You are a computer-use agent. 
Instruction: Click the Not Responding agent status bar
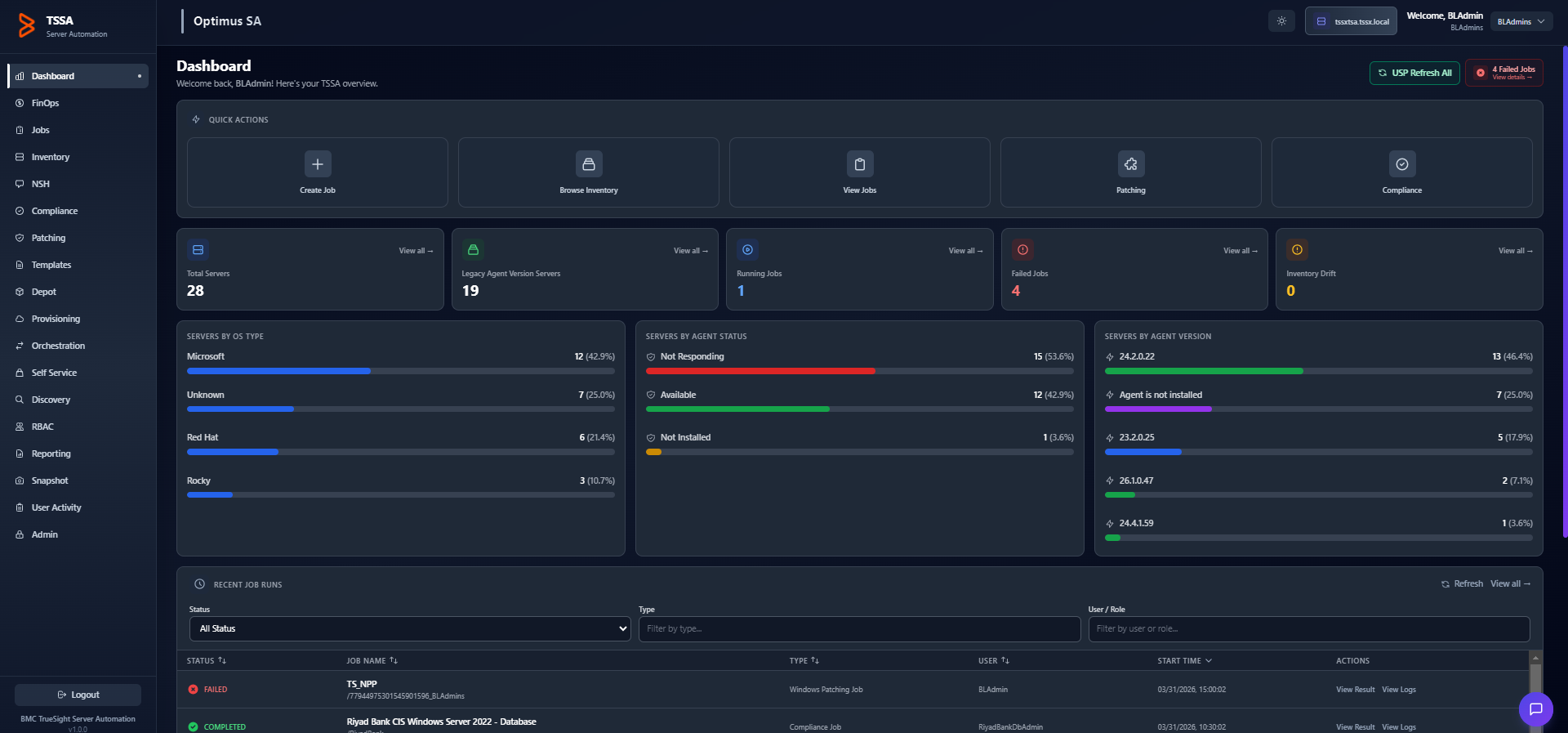[860, 371]
